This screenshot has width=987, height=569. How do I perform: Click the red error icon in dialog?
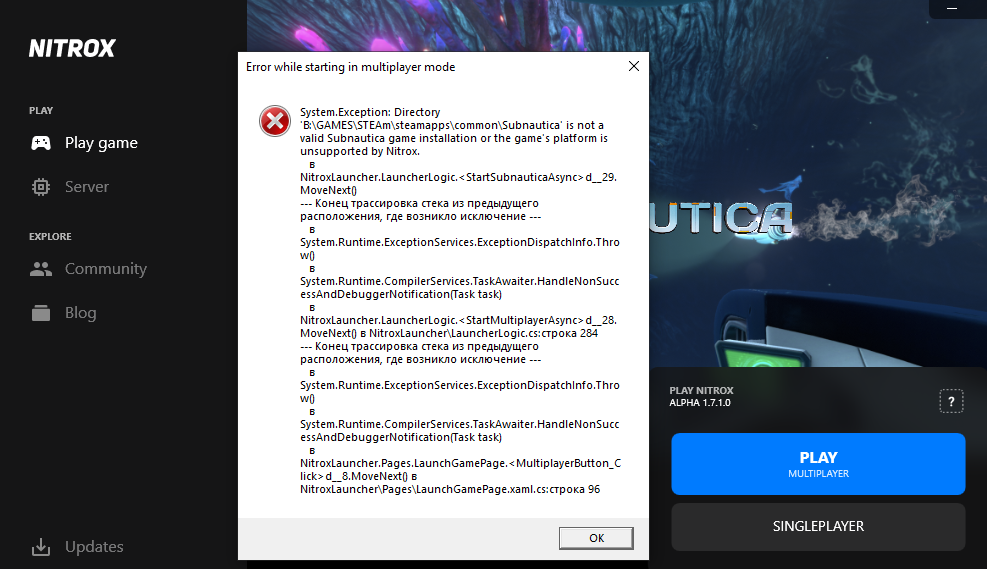[x=275, y=121]
